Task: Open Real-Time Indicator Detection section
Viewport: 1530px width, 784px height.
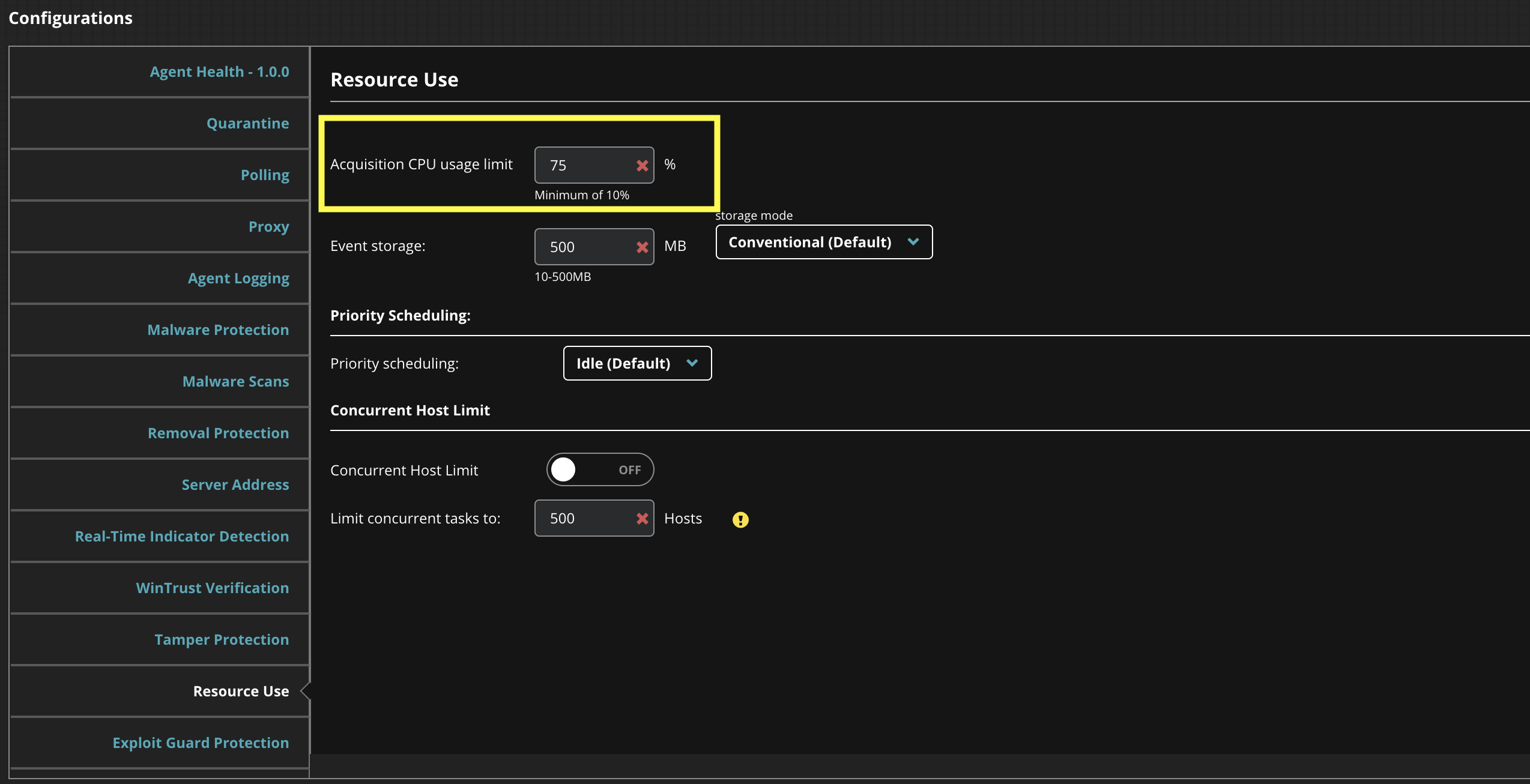Action: [x=160, y=537]
